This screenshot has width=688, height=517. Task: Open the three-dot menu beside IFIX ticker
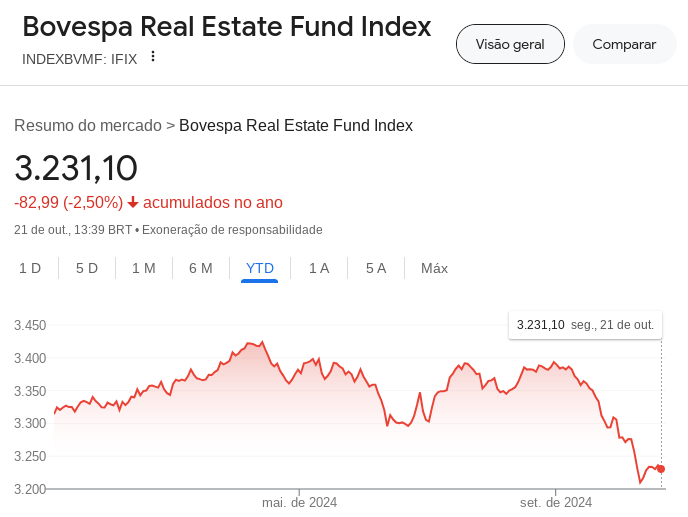click(x=153, y=56)
